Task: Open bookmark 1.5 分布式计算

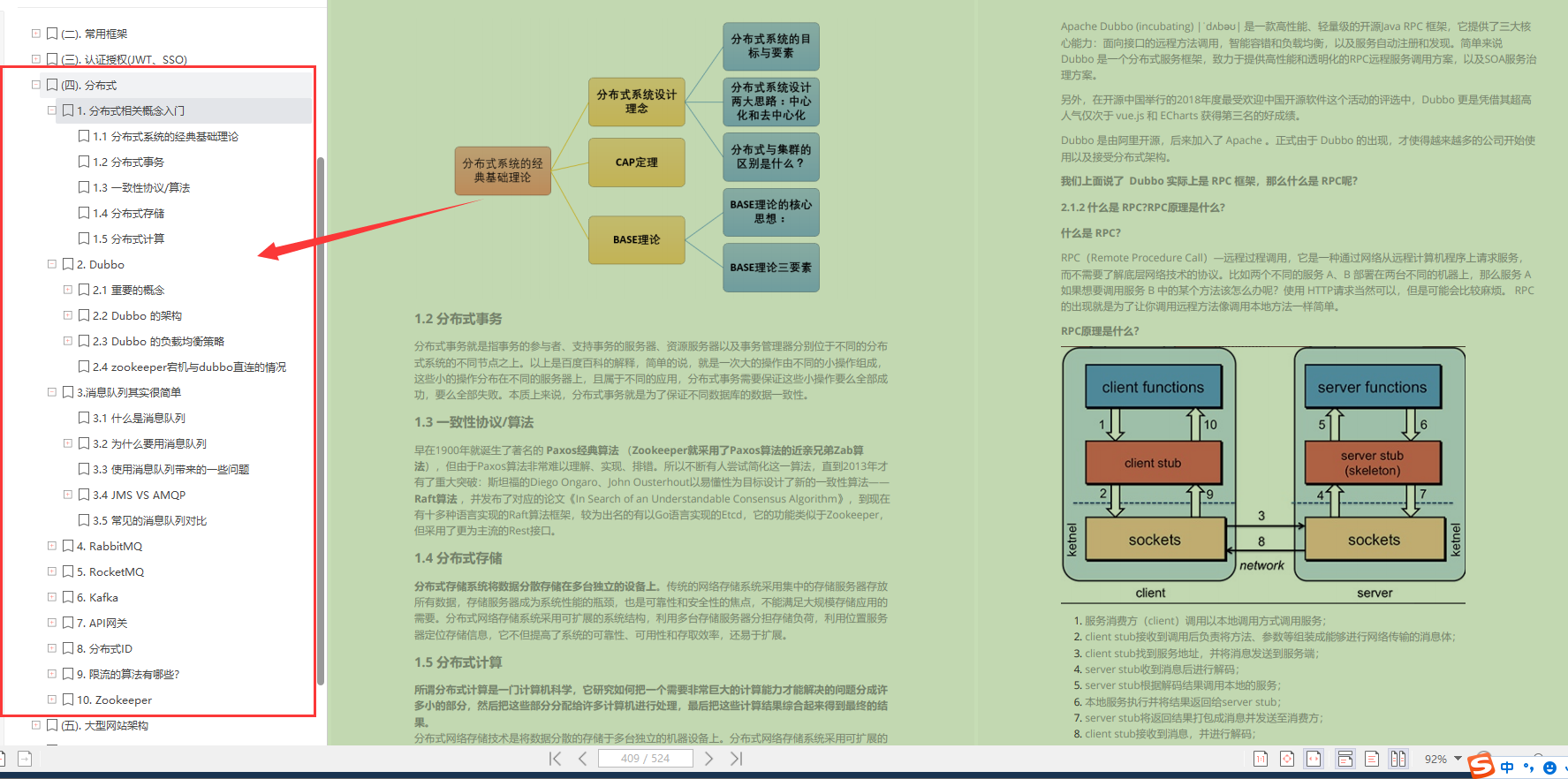Action: [128, 238]
